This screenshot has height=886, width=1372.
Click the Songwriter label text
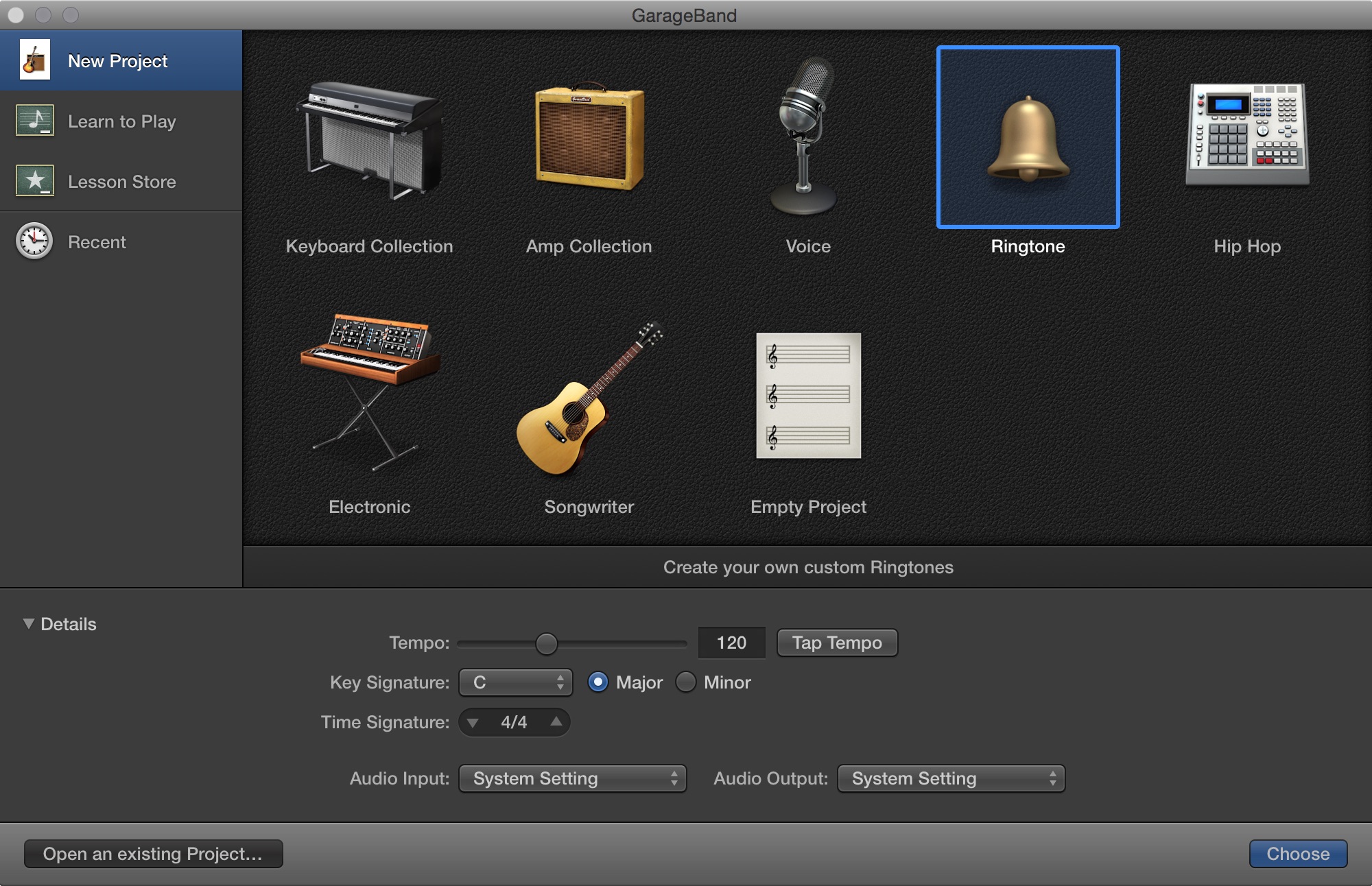tap(589, 507)
